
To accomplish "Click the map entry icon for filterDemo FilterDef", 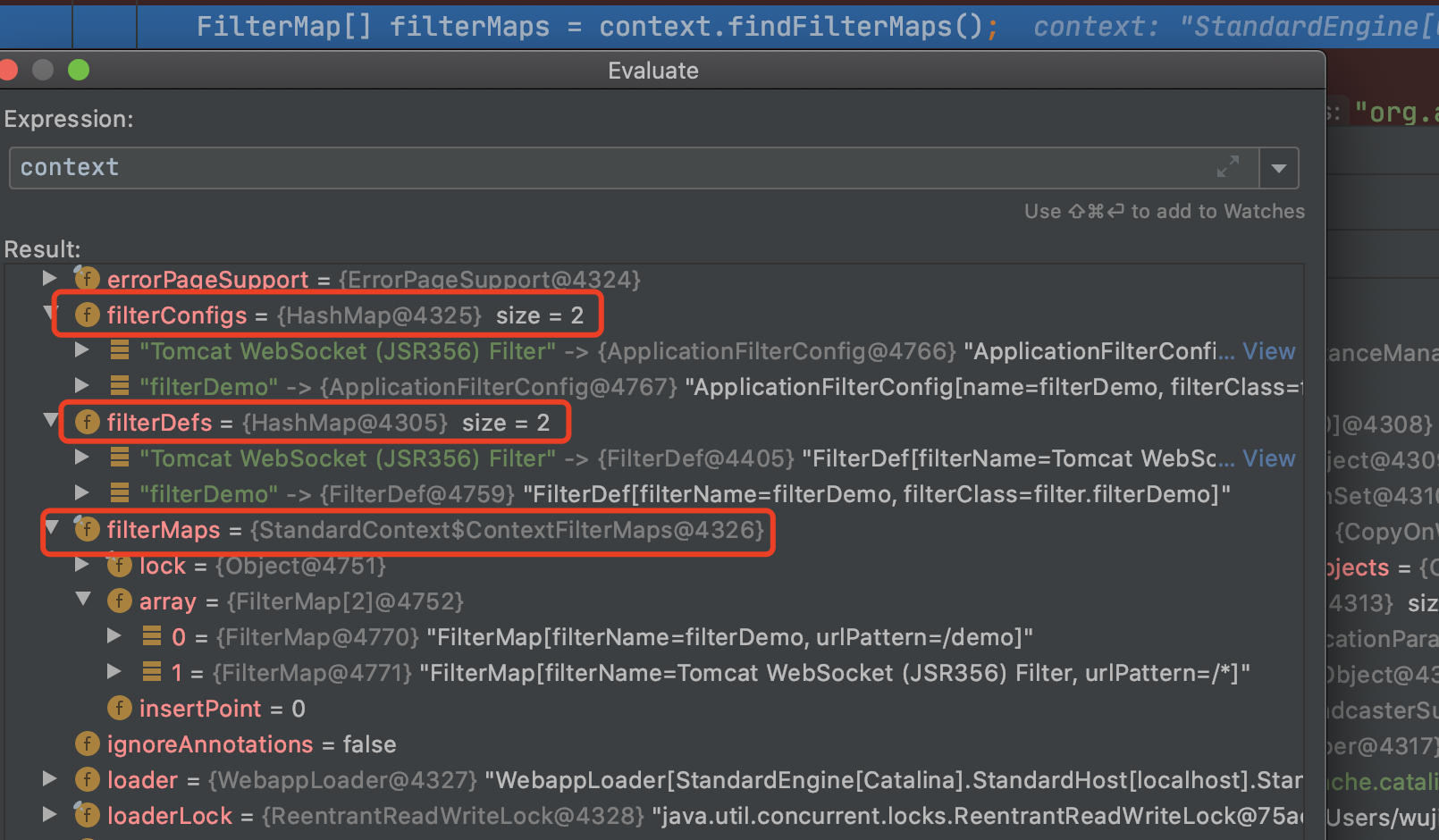I will [119, 493].
